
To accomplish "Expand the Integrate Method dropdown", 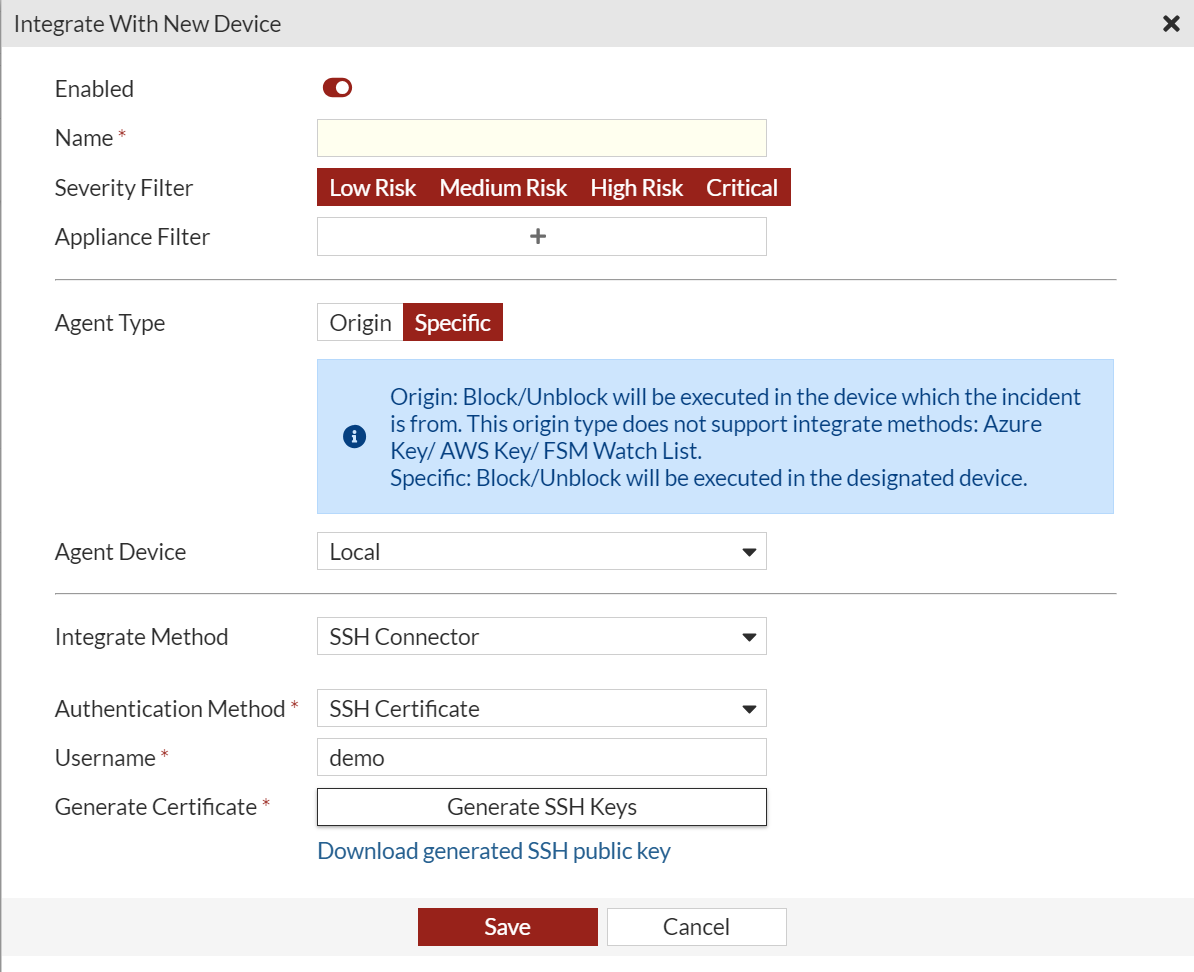I will [541, 637].
